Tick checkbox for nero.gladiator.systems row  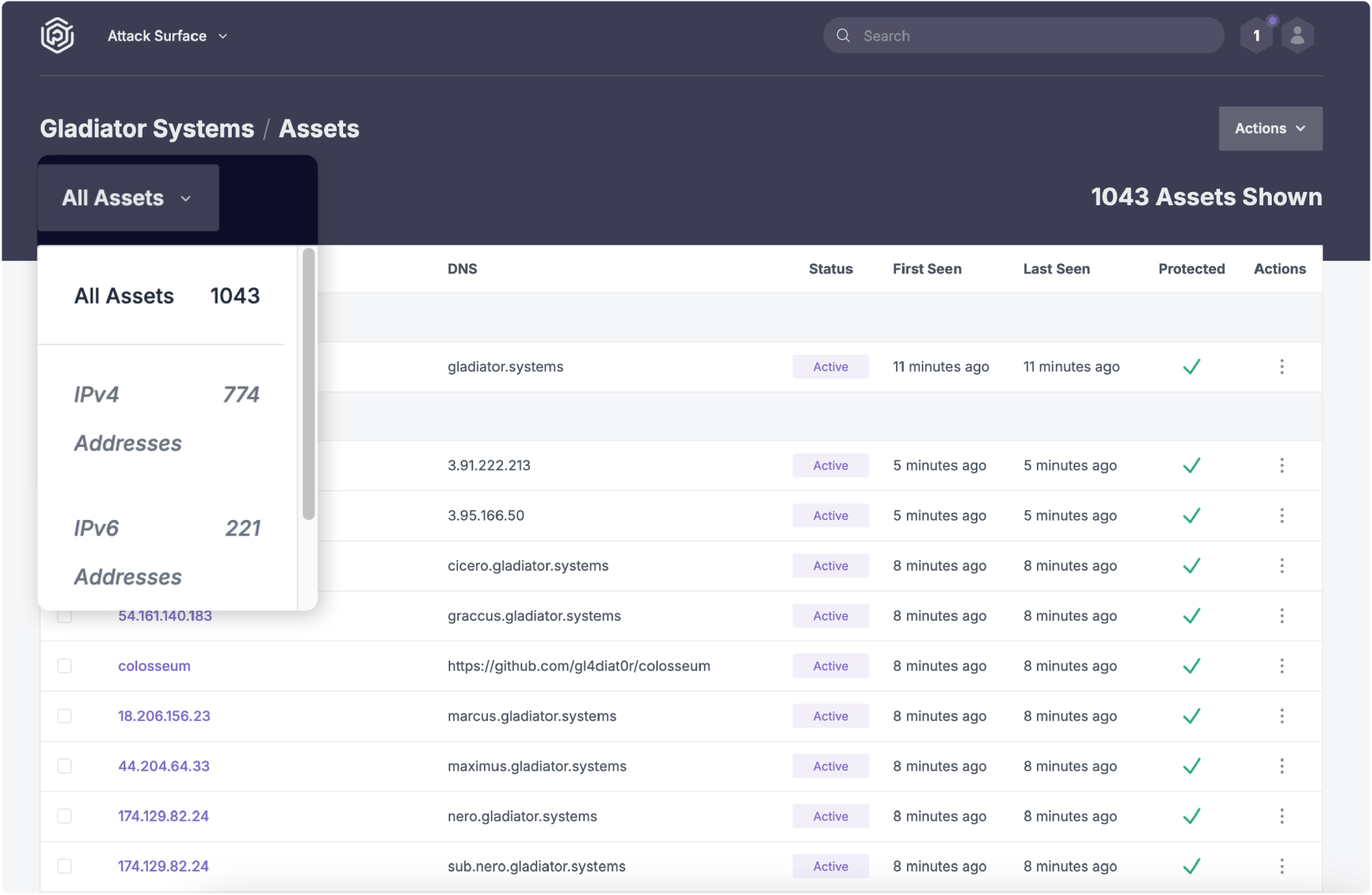click(x=65, y=816)
